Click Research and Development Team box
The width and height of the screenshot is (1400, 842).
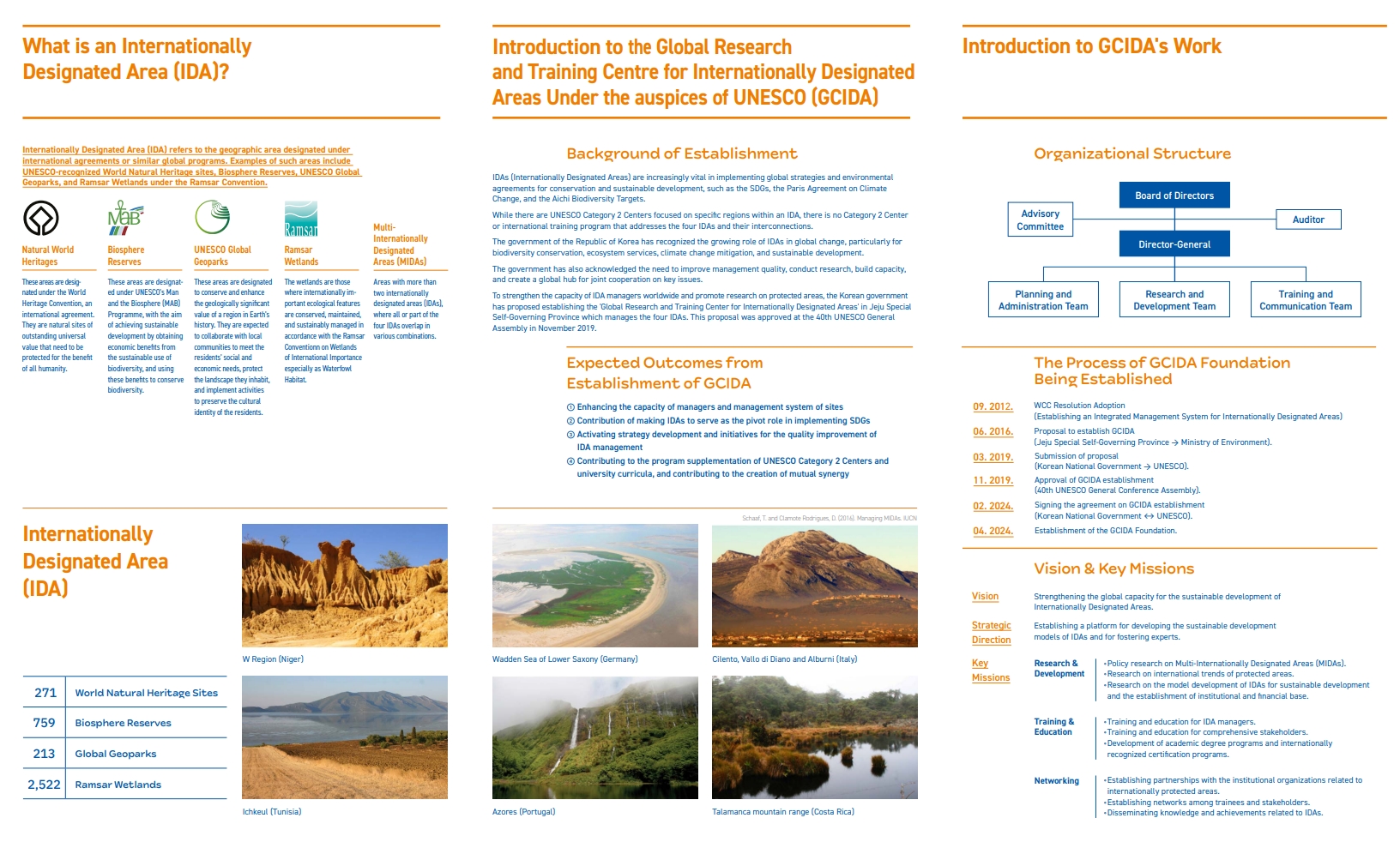tap(1174, 300)
